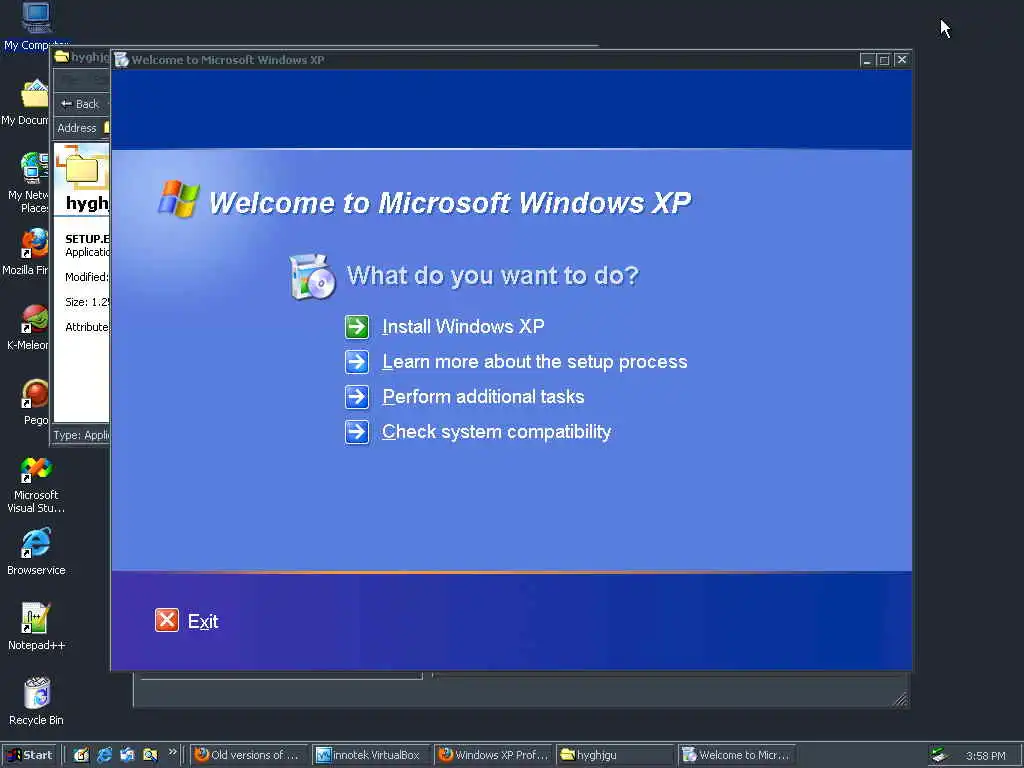Click SETUP.EXE file name in explorer details
Screen dimensions: 1024x768
tap(87, 239)
